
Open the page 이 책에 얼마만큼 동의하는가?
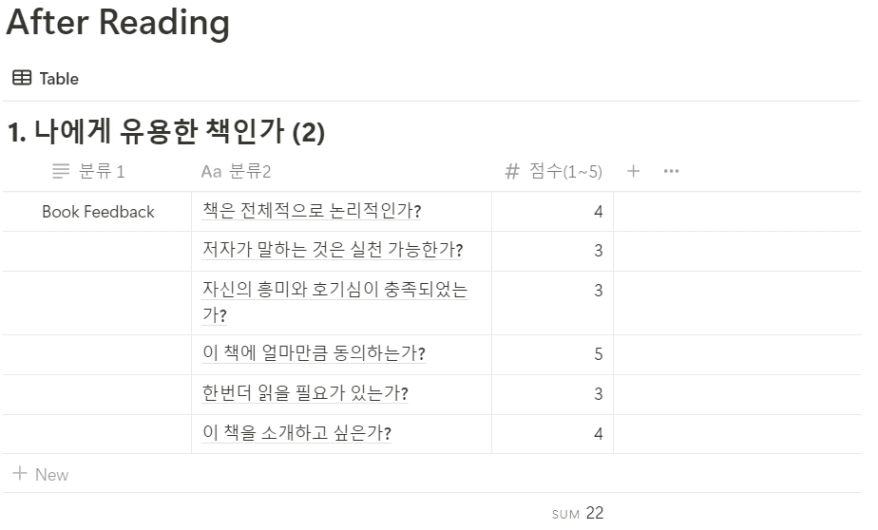pos(314,353)
